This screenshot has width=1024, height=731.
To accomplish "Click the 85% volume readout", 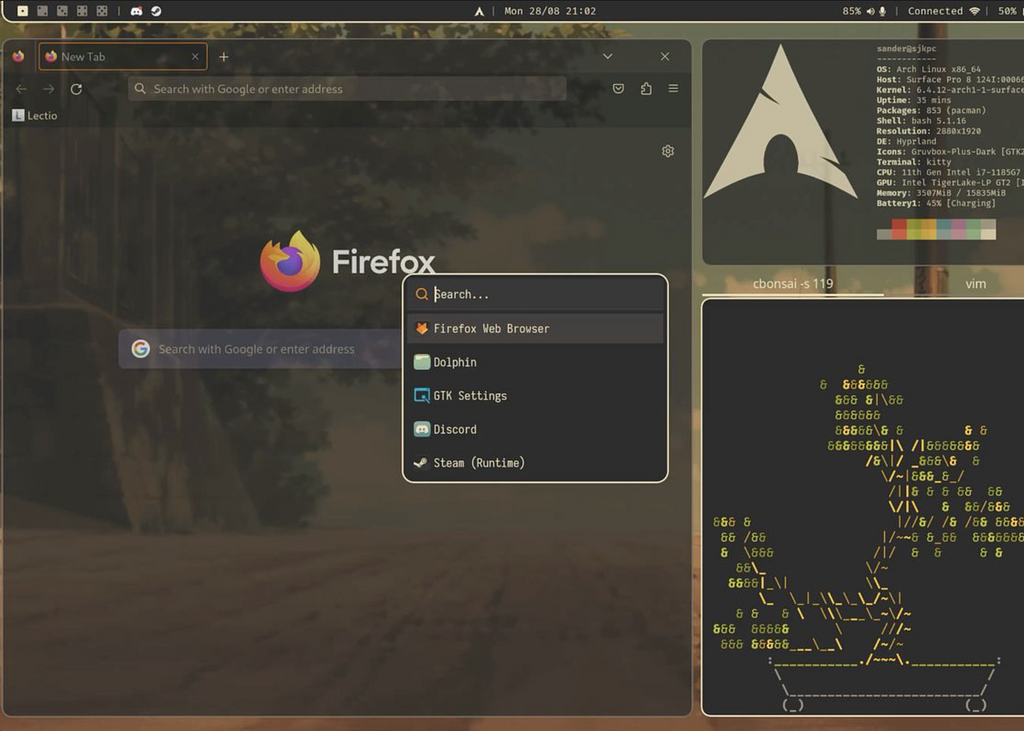I will (x=852, y=11).
